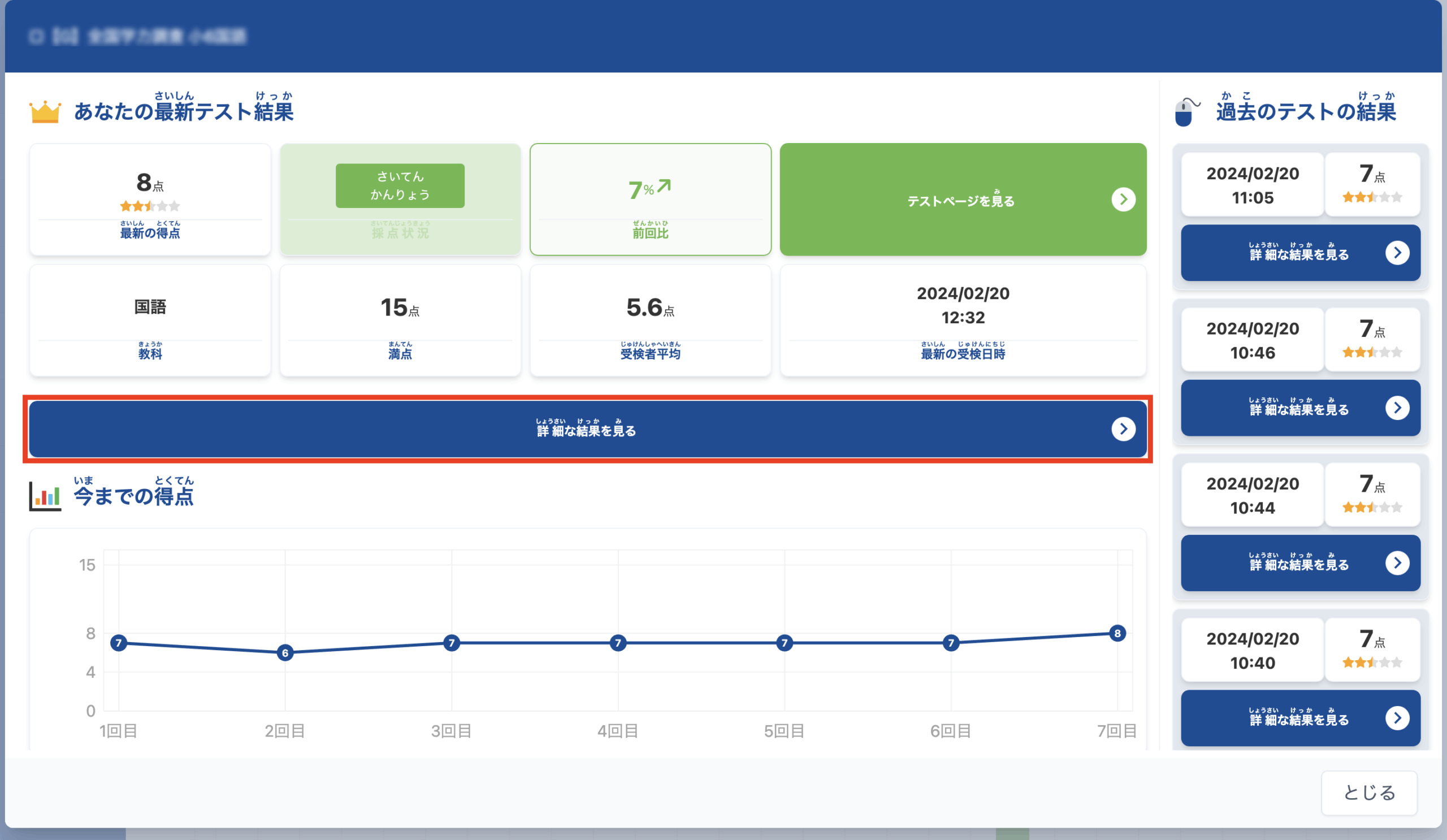Click the star rating under 8点
Screen dimensions: 1447x840
(150, 206)
